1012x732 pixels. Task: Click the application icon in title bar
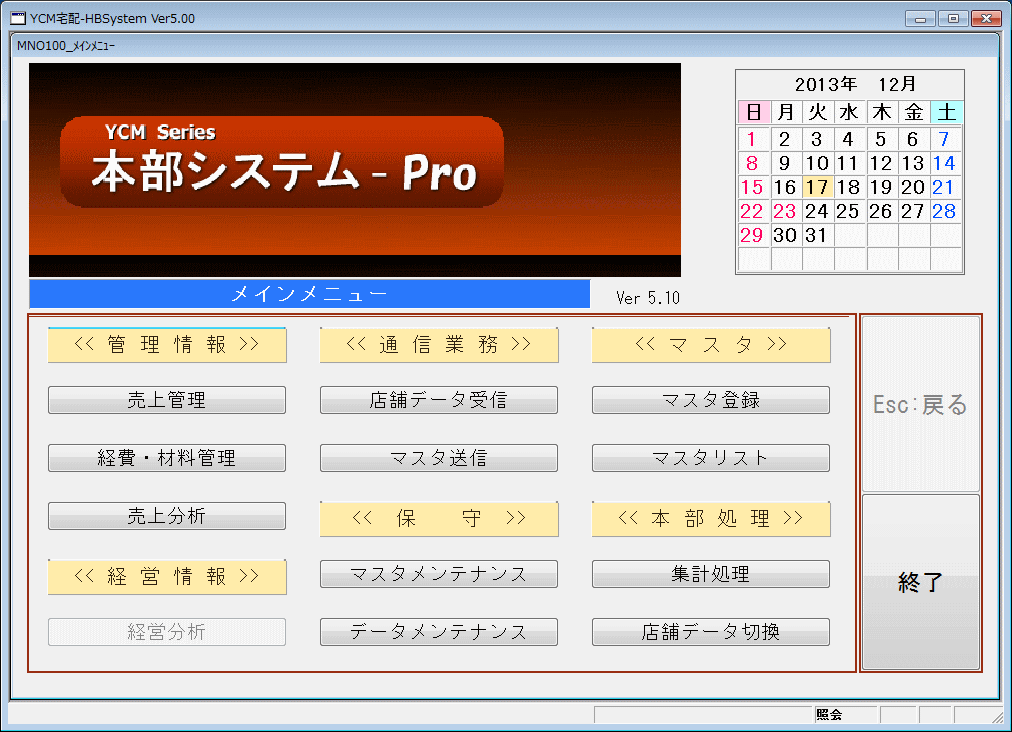coord(18,18)
